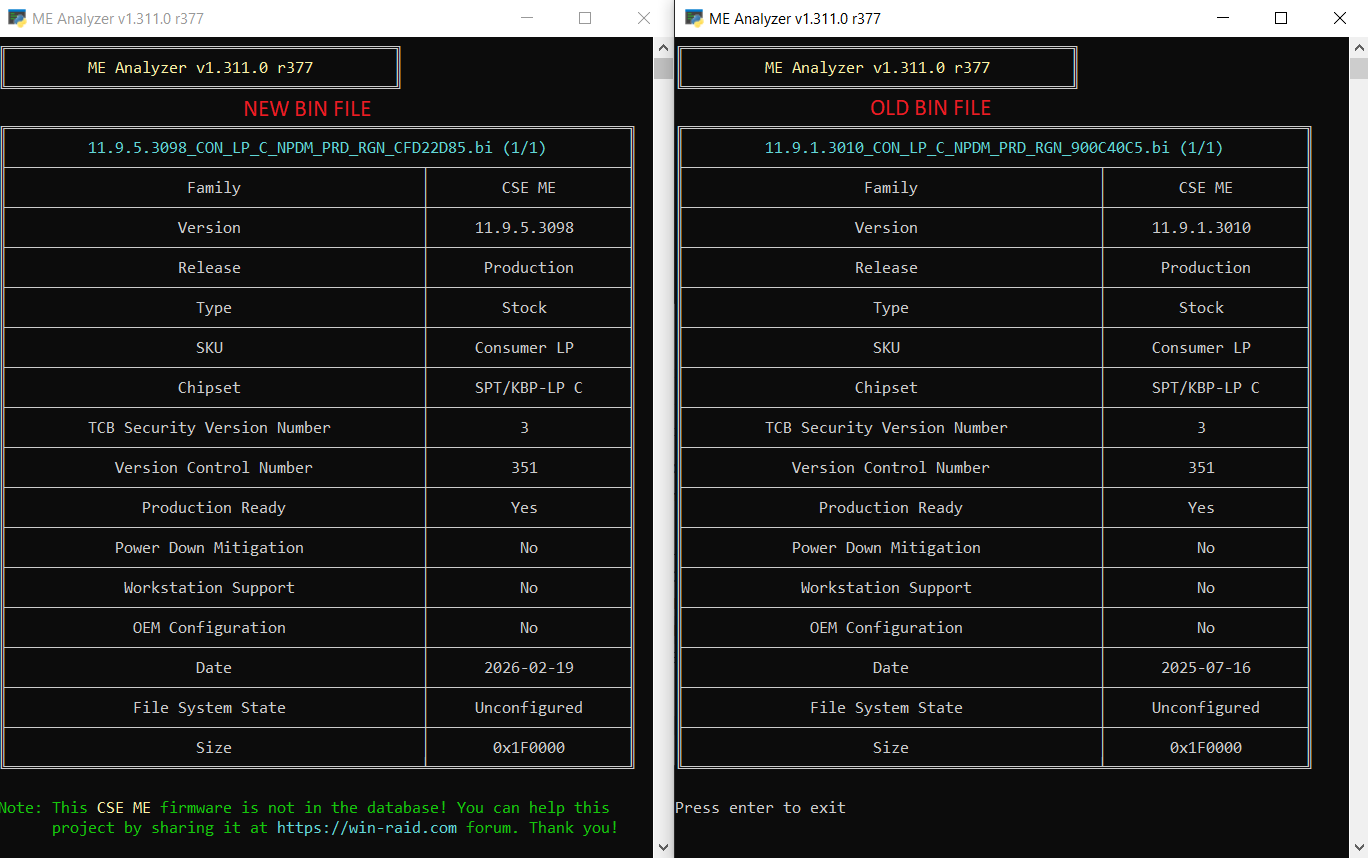Click the Production Ready Yes value under NEW BIN FILE

coord(524,508)
